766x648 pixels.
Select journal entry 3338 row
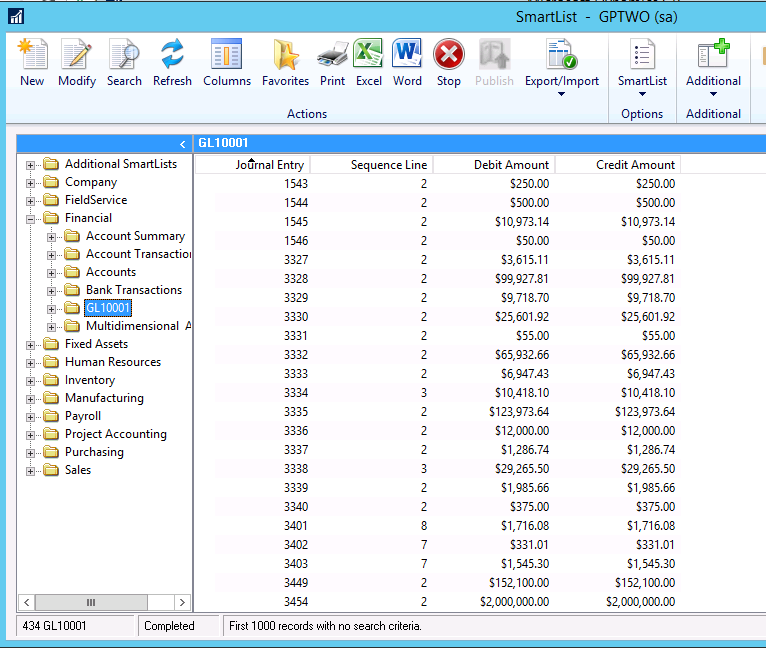point(437,469)
